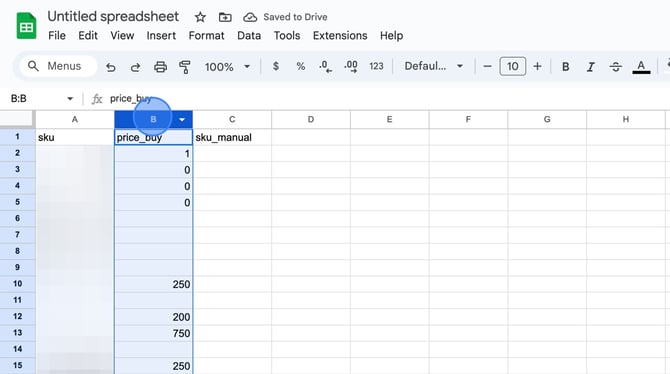This screenshot has width=670, height=374.
Task: Format as percent
Action: pyautogui.click(x=301, y=66)
